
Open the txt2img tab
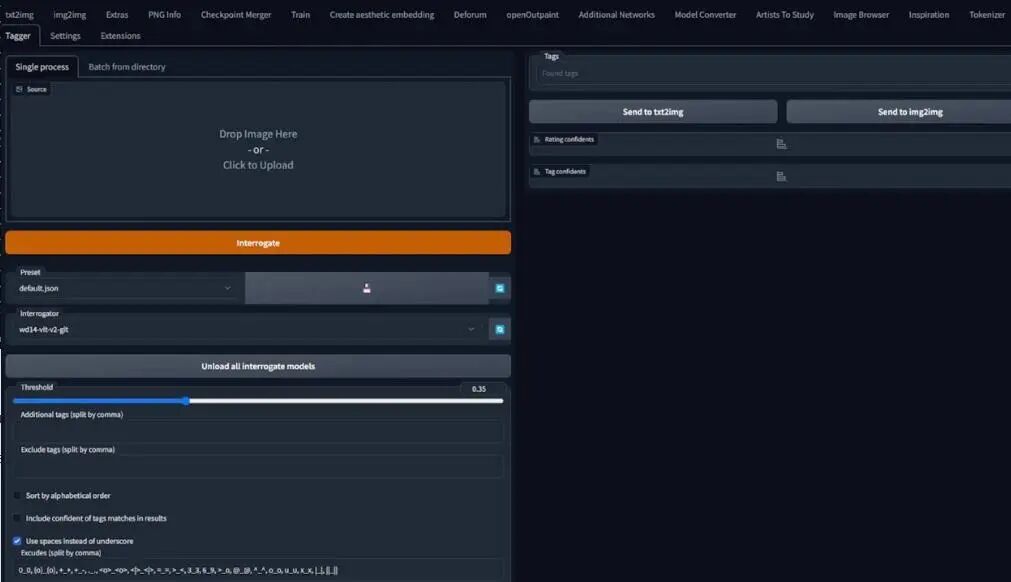[19, 14]
